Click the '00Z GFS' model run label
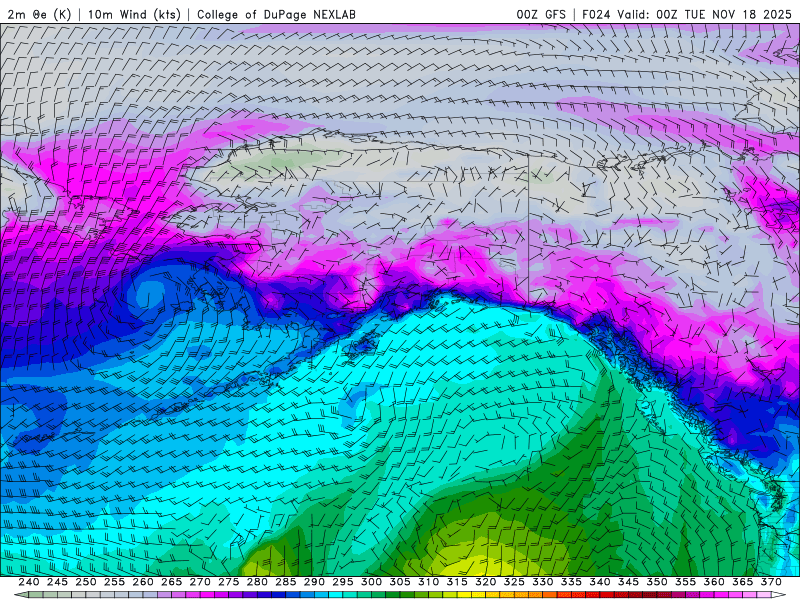Image resolution: width=800 pixels, height=600 pixels. [541, 14]
